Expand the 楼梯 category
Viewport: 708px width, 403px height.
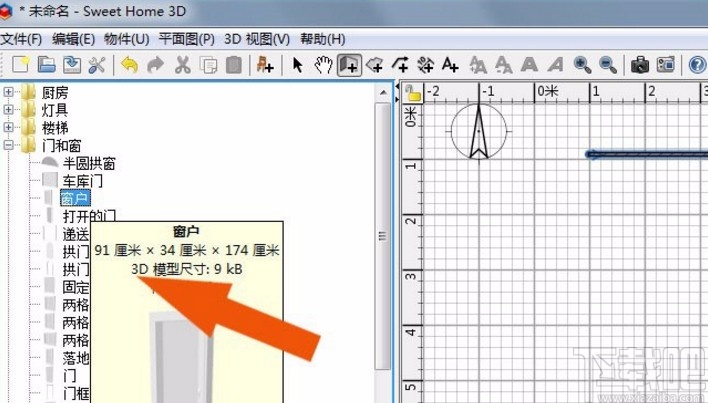[x=9, y=127]
